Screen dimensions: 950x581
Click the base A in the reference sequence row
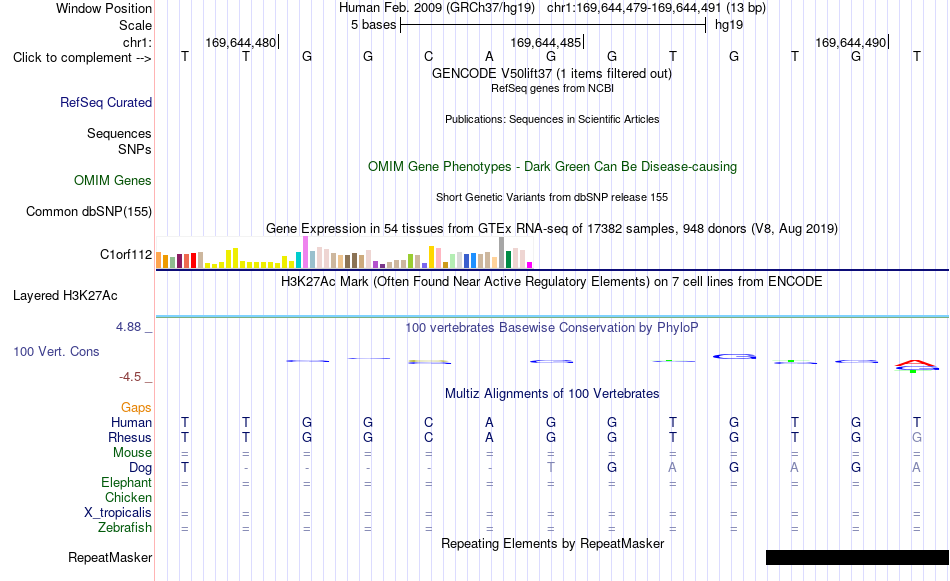pyautogui.click(x=490, y=56)
